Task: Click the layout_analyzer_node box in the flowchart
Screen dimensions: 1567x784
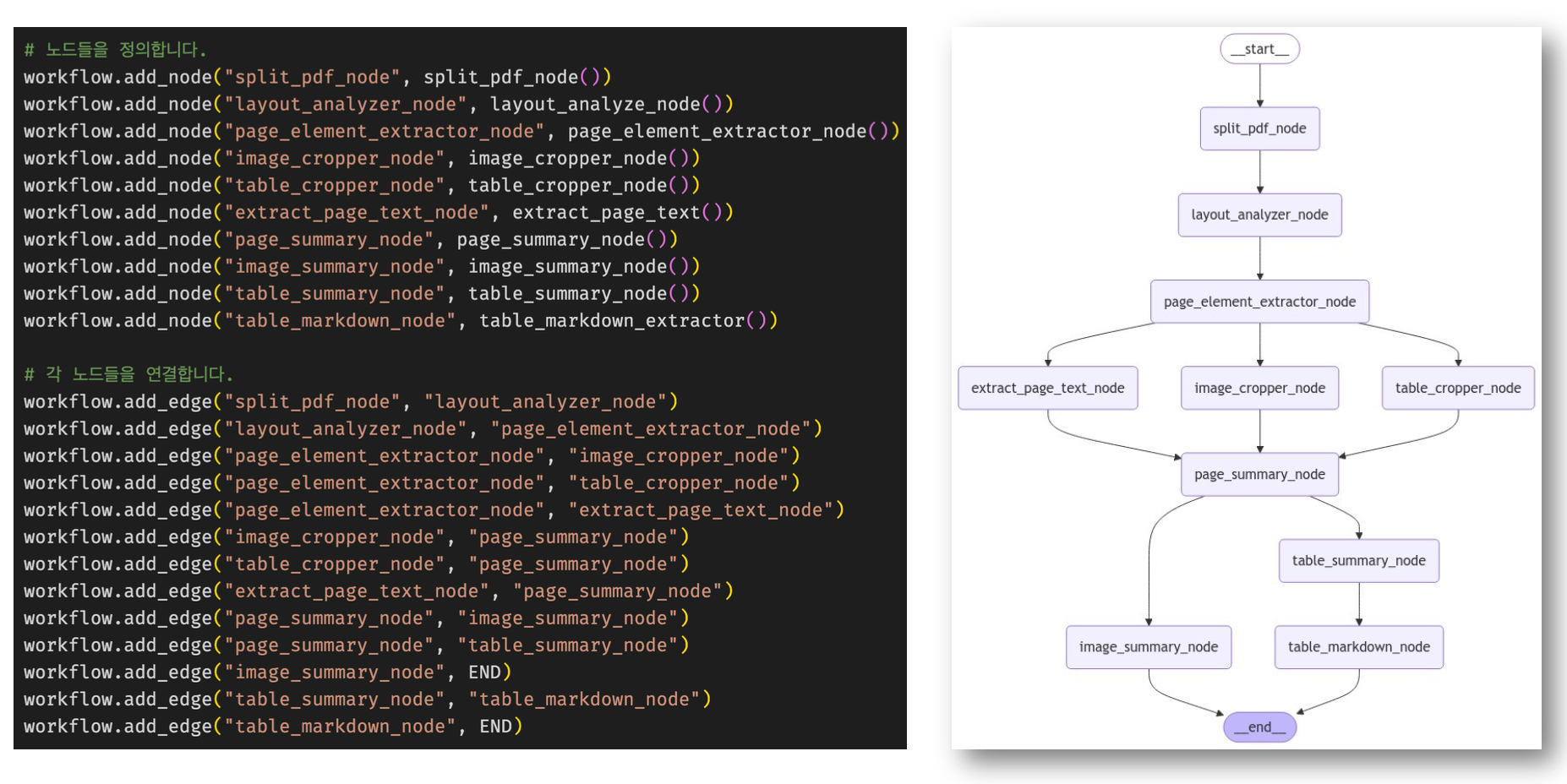Action: click(1259, 215)
